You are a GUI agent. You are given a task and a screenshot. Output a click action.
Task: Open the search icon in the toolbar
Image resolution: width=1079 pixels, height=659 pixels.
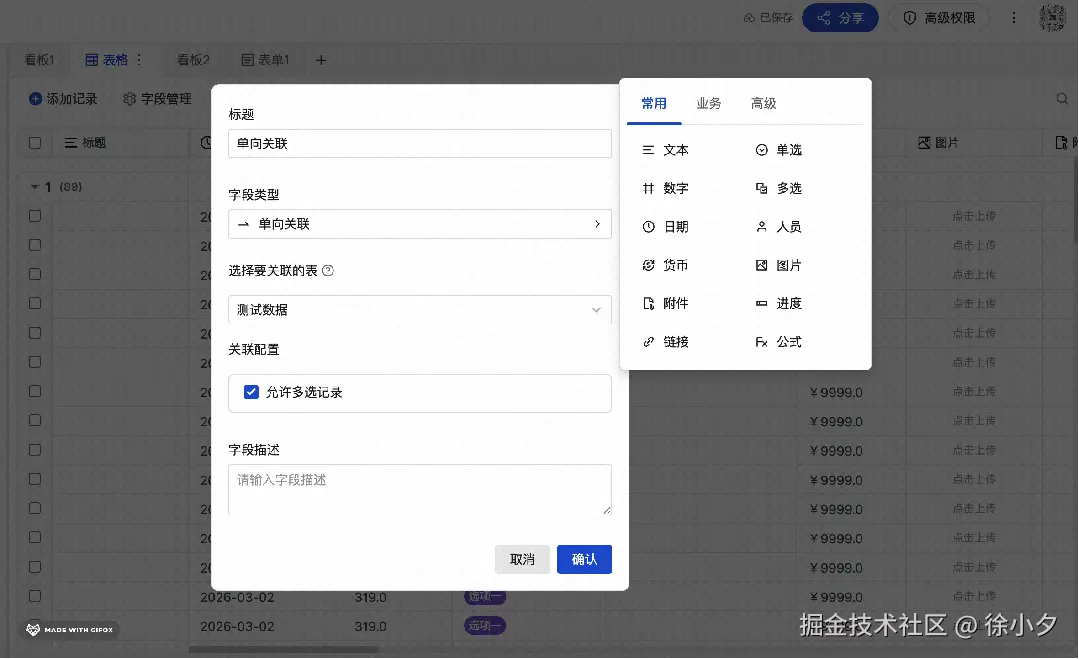[1062, 99]
